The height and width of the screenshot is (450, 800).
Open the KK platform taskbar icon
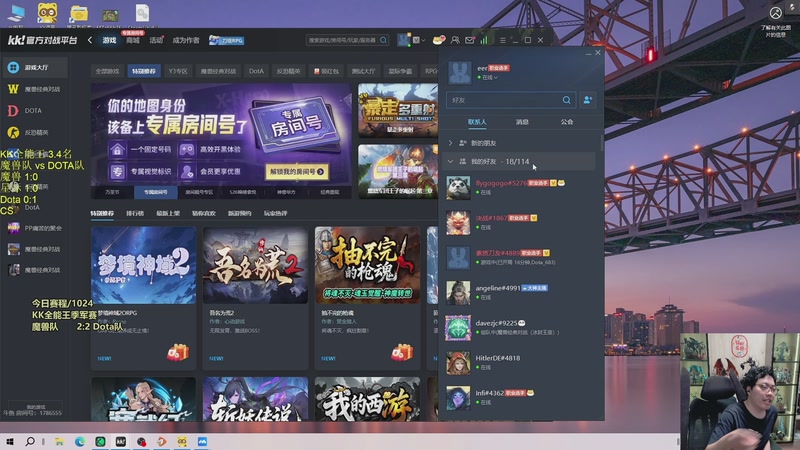tap(120, 442)
